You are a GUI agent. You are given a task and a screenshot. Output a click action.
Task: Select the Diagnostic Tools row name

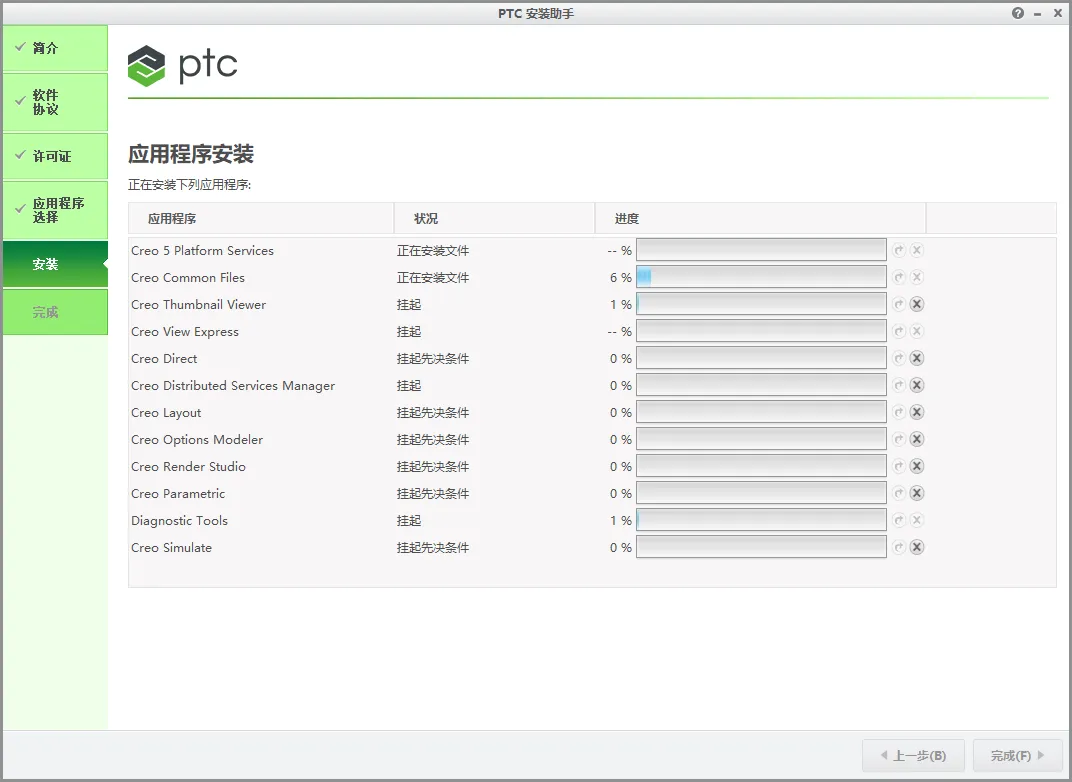coord(179,521)
